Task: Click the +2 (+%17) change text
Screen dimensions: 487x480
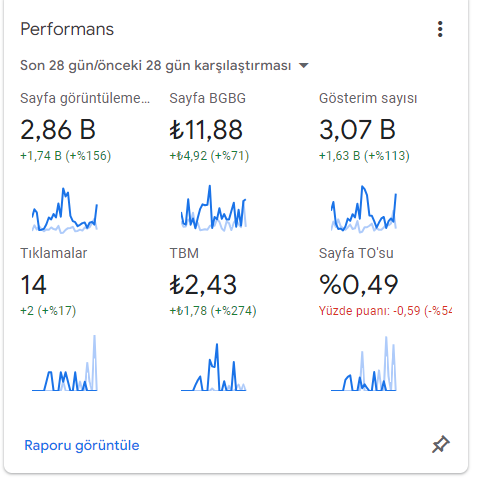Action: [x=48, y=311]
